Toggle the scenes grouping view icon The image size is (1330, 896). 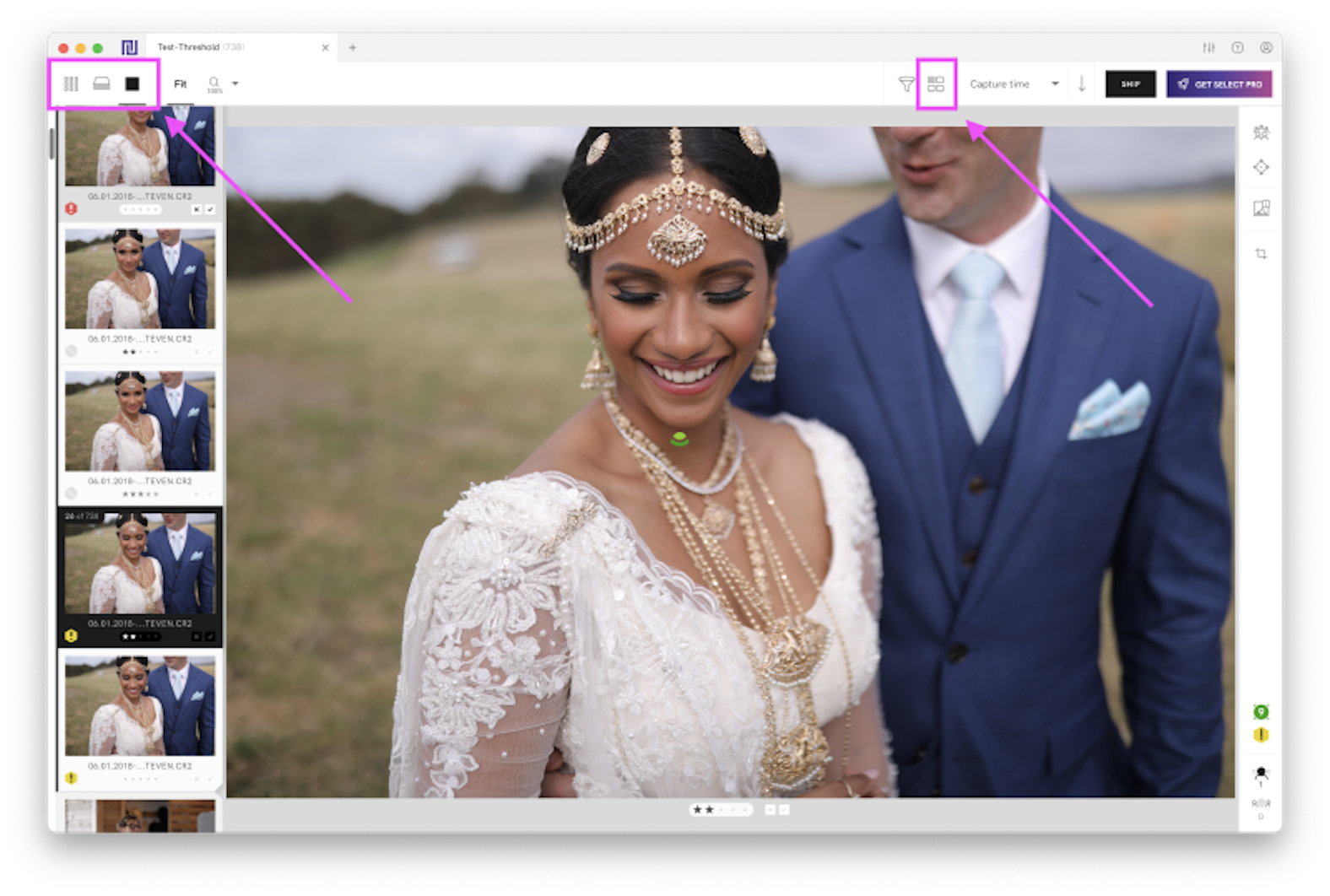click(936, 84)
